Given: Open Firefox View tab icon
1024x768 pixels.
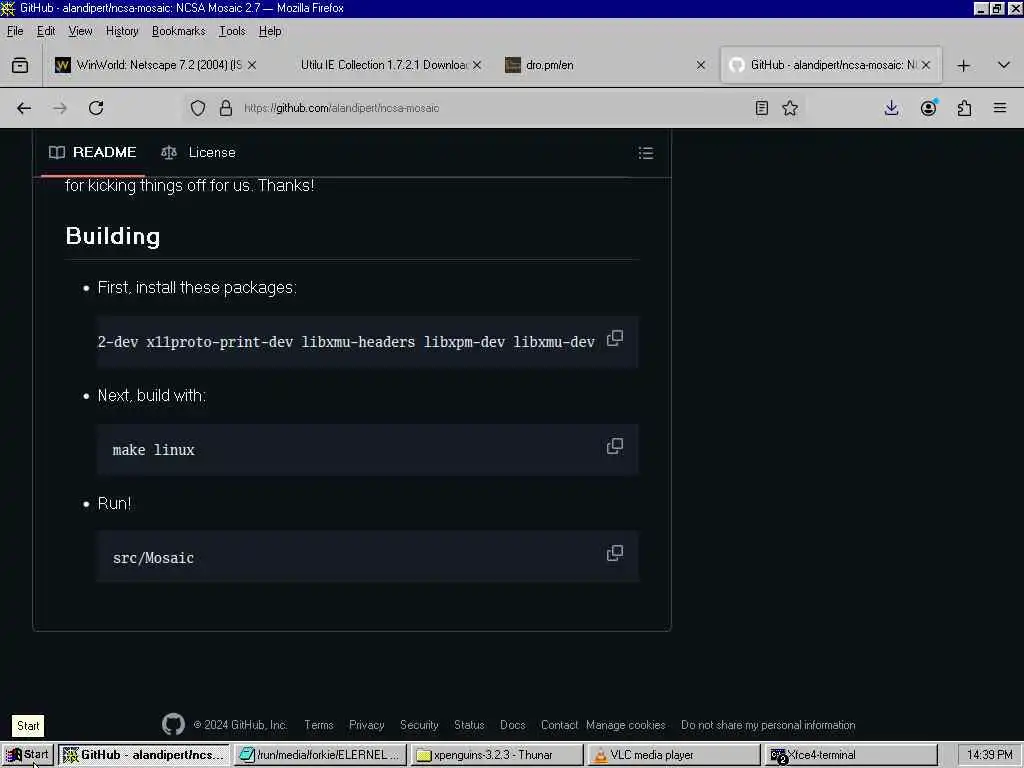Looking at the screenshot, I should pyautogui.click(x=20, y=65).
